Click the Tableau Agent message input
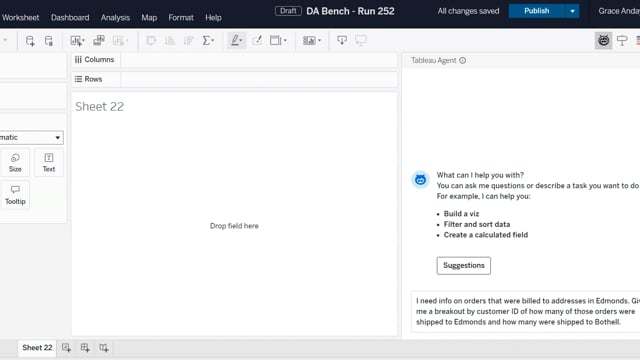Screen dimensions: 640x360 [x=525, y=311]
